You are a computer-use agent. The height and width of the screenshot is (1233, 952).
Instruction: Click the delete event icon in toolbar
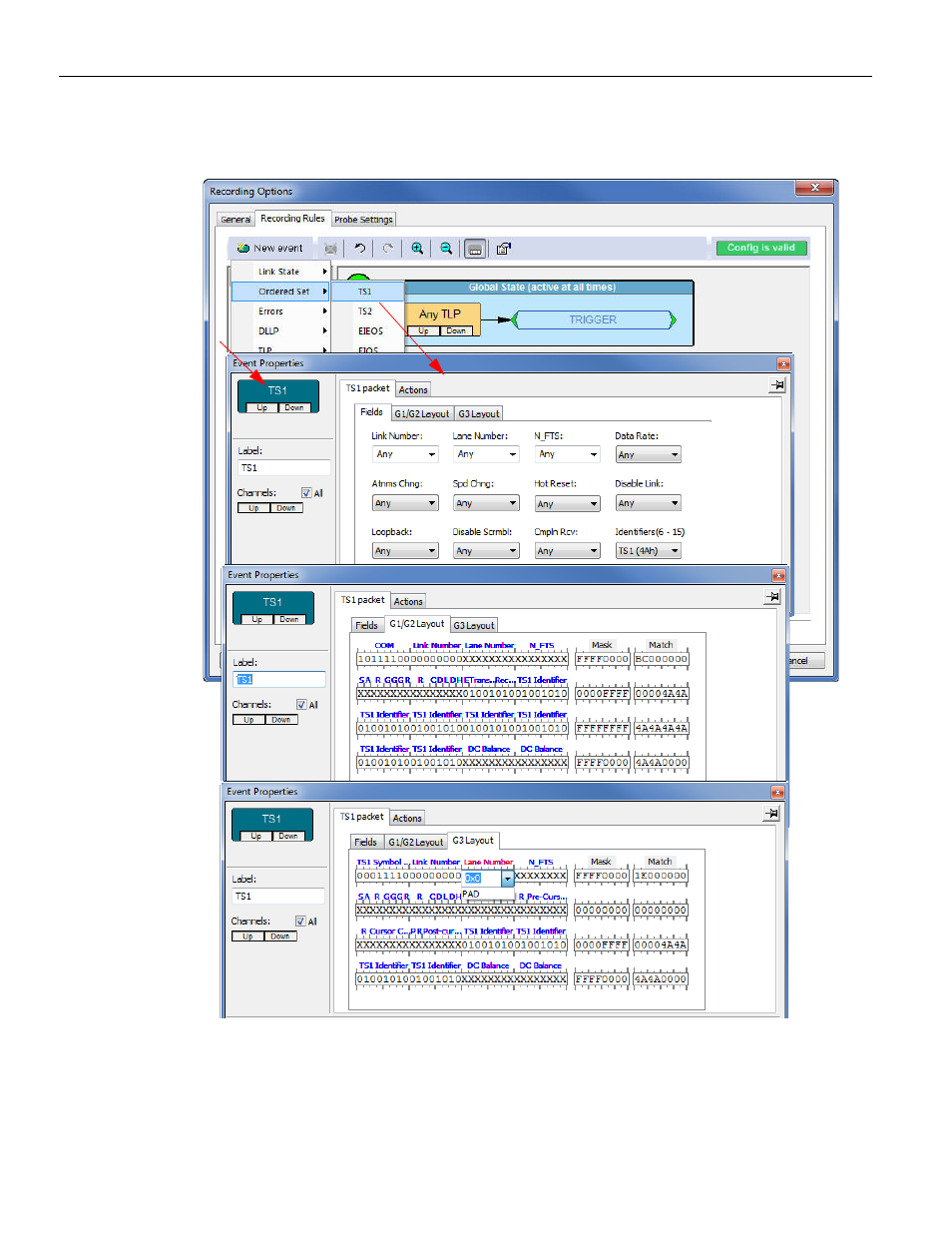(330, 249)
